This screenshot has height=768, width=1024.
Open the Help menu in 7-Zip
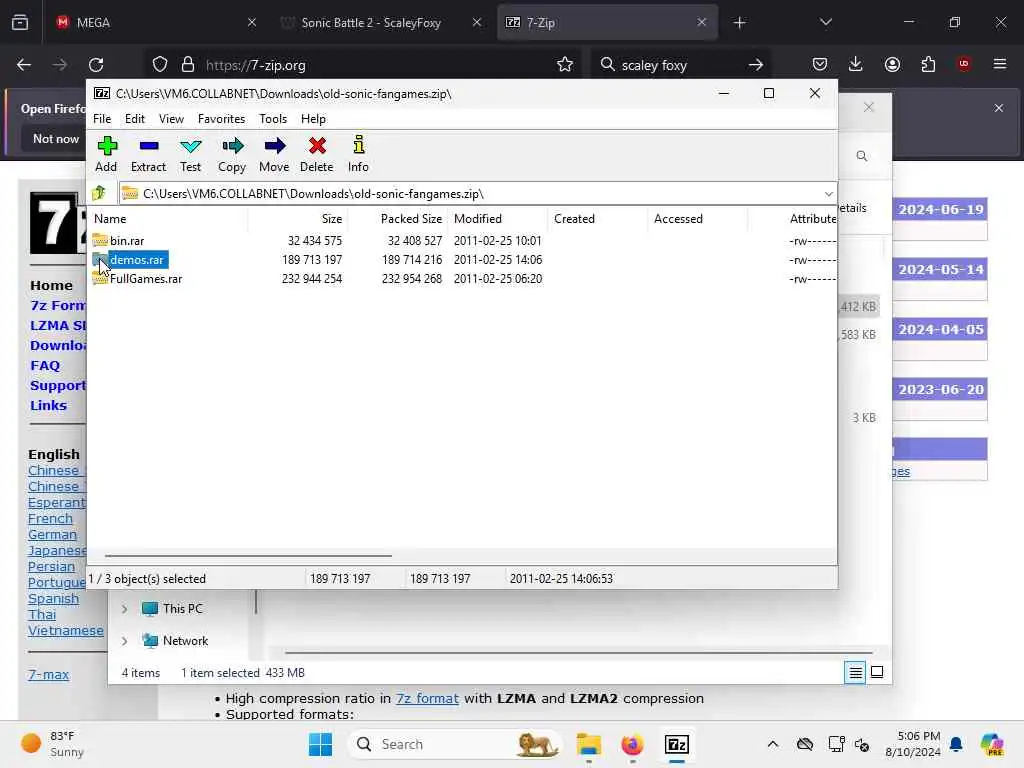pos(313,119)
